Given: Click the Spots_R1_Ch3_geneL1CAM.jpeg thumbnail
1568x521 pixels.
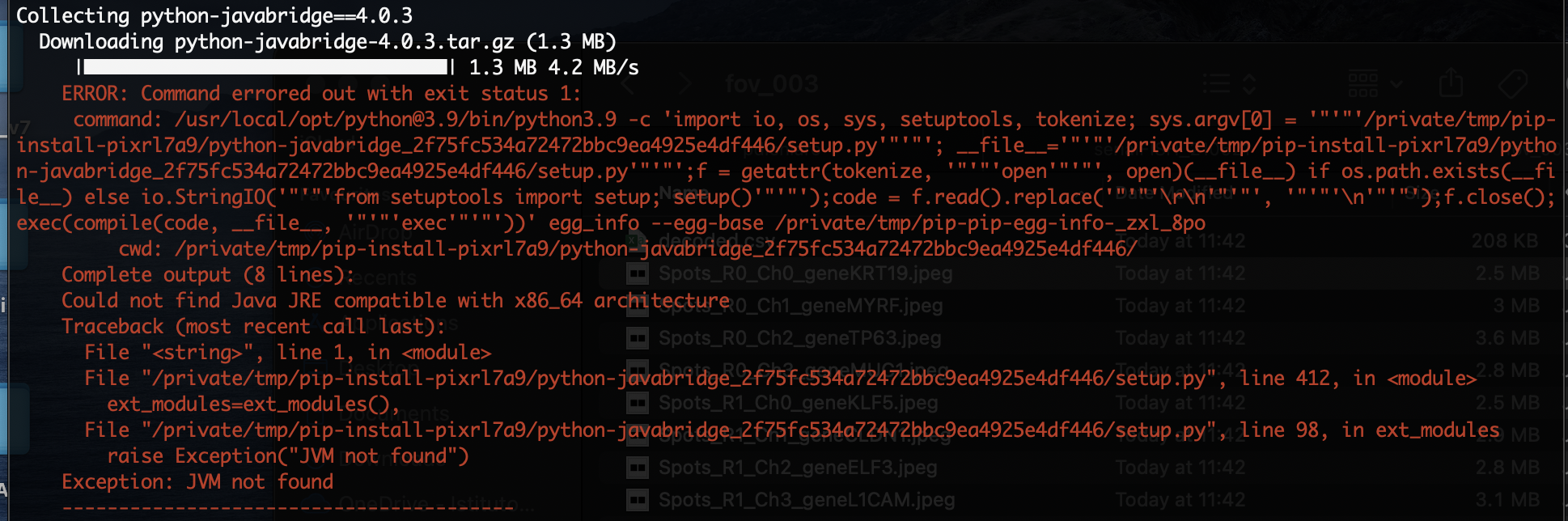Looking at the screenshot, I should pos(637,499).
